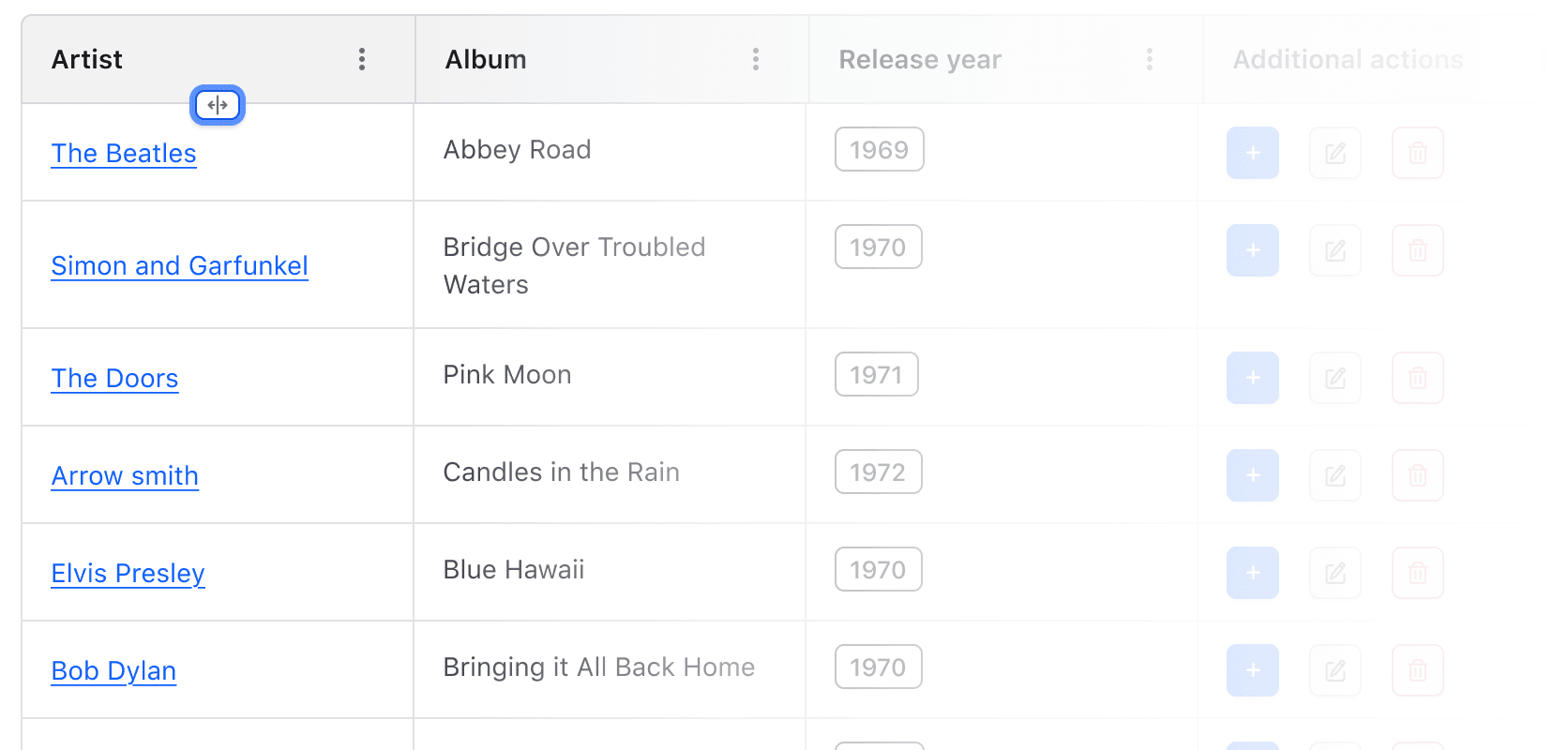Open the Release year column options menu
The width and height of the screenshot is (1568, 750).
(1150, 60)
